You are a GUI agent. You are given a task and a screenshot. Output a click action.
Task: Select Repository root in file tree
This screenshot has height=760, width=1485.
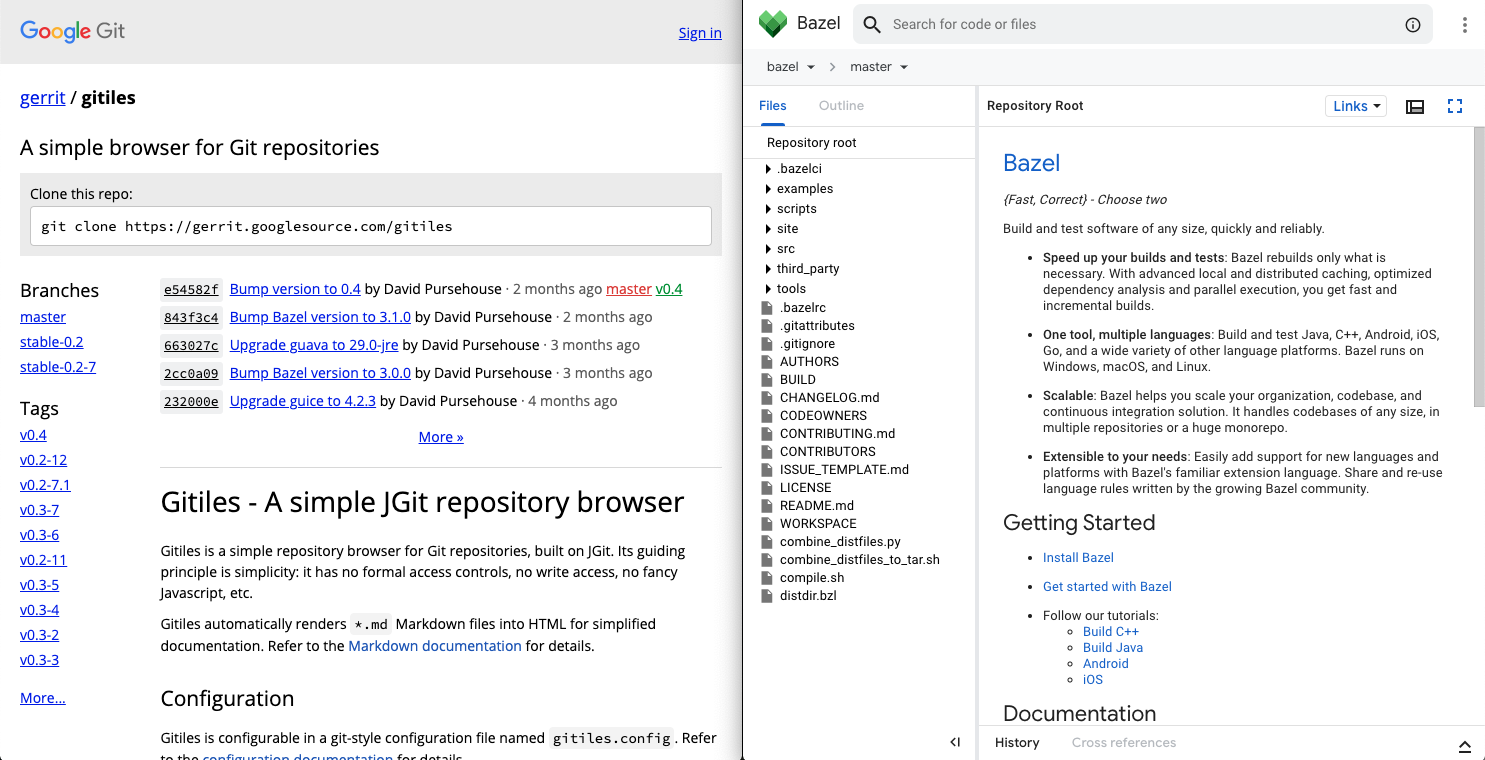tap(812, 143)
